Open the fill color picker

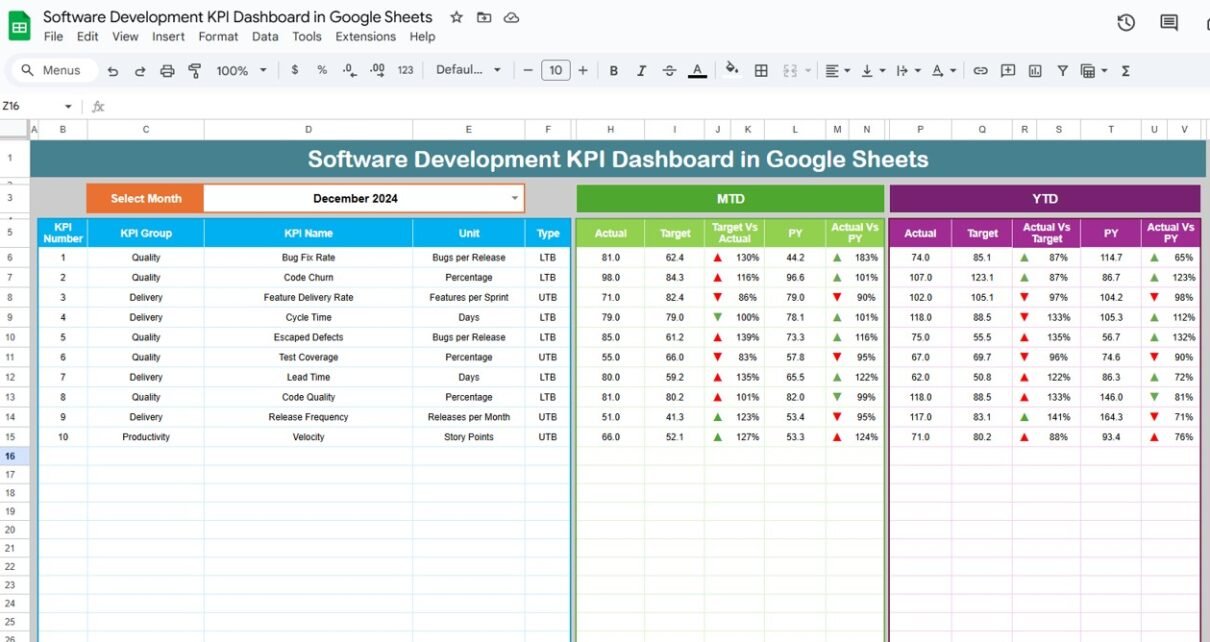pos(731,71)
